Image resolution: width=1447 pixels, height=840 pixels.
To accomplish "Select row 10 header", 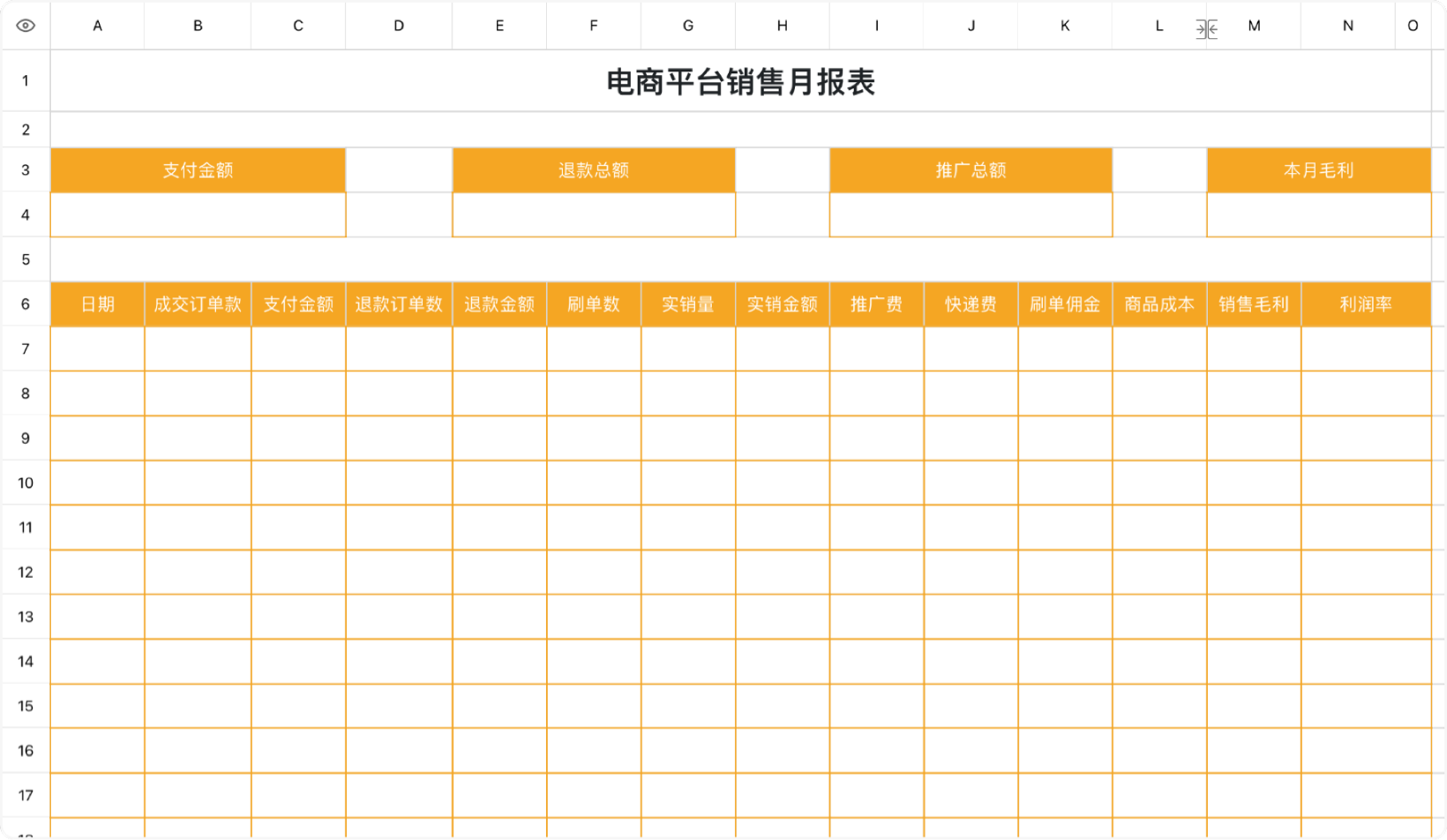I will (x=26, y=483).
